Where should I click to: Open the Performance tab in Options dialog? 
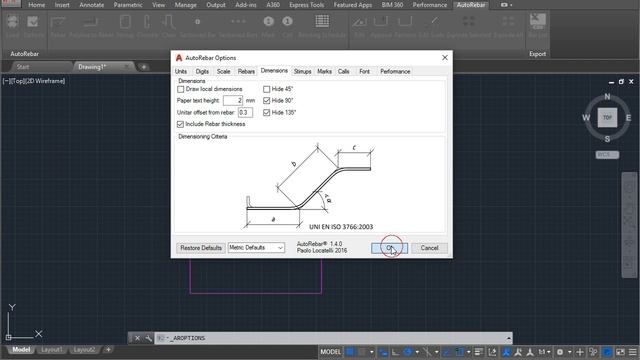[395, 71]
